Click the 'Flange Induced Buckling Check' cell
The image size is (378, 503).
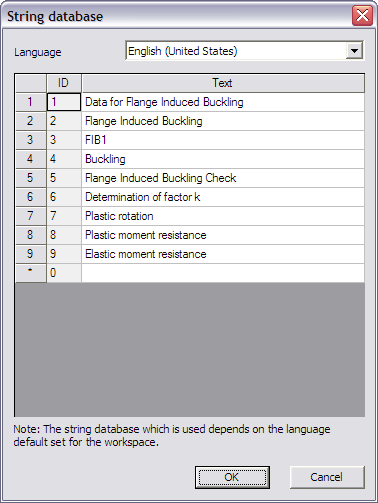223,178
